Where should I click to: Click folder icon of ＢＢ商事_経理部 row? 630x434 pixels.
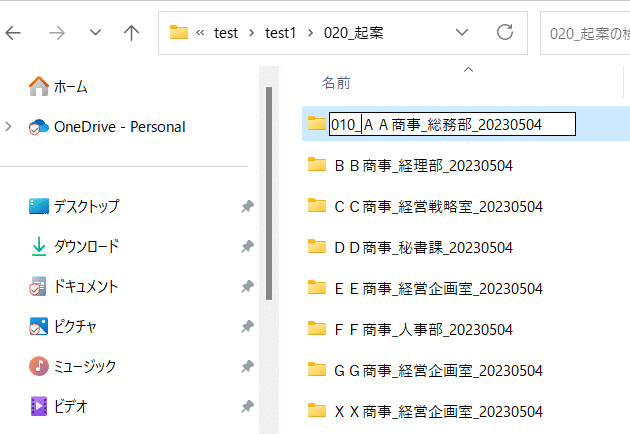(317, 164)
